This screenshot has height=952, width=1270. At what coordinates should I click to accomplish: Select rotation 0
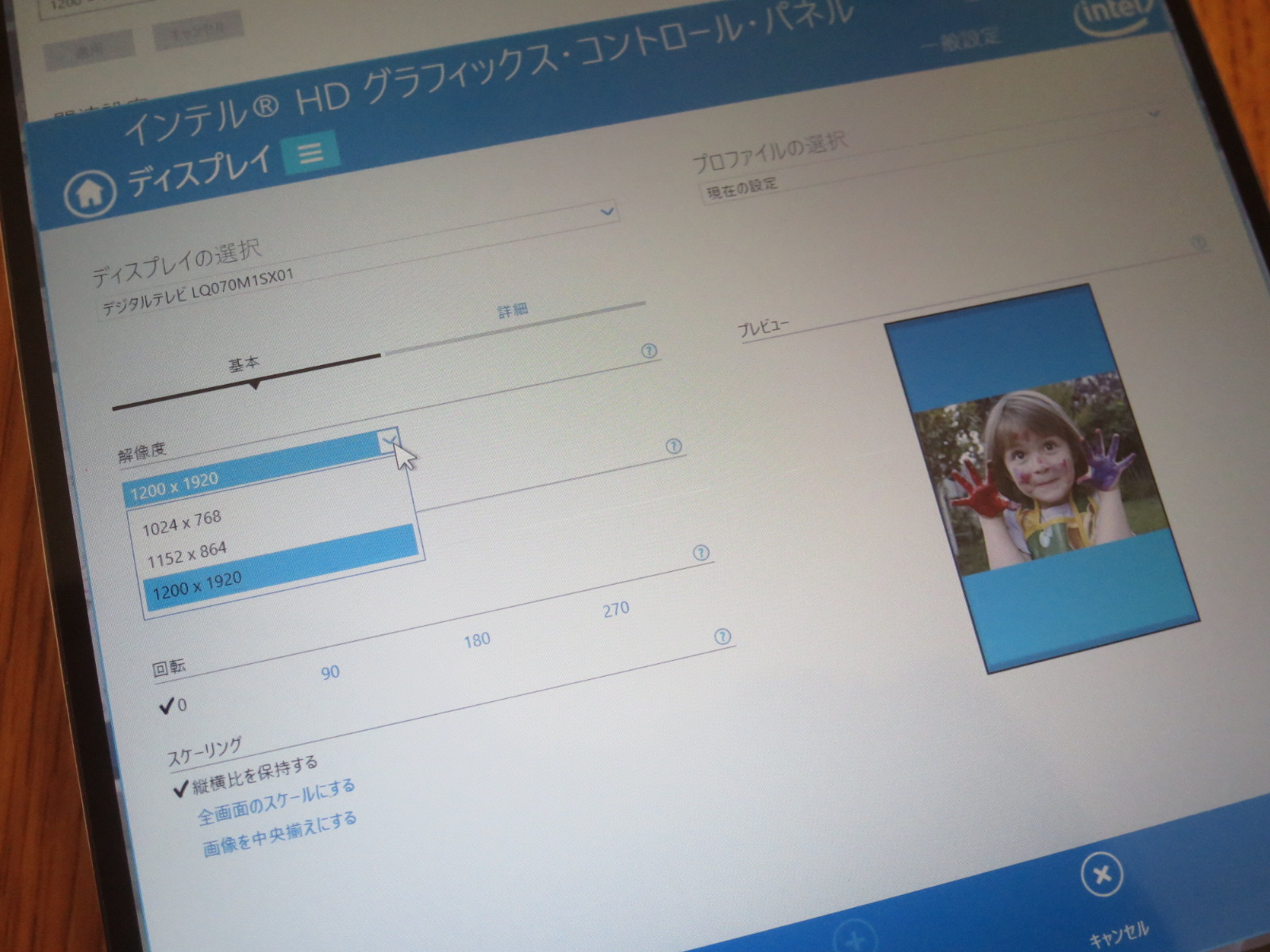click(173, 704)
